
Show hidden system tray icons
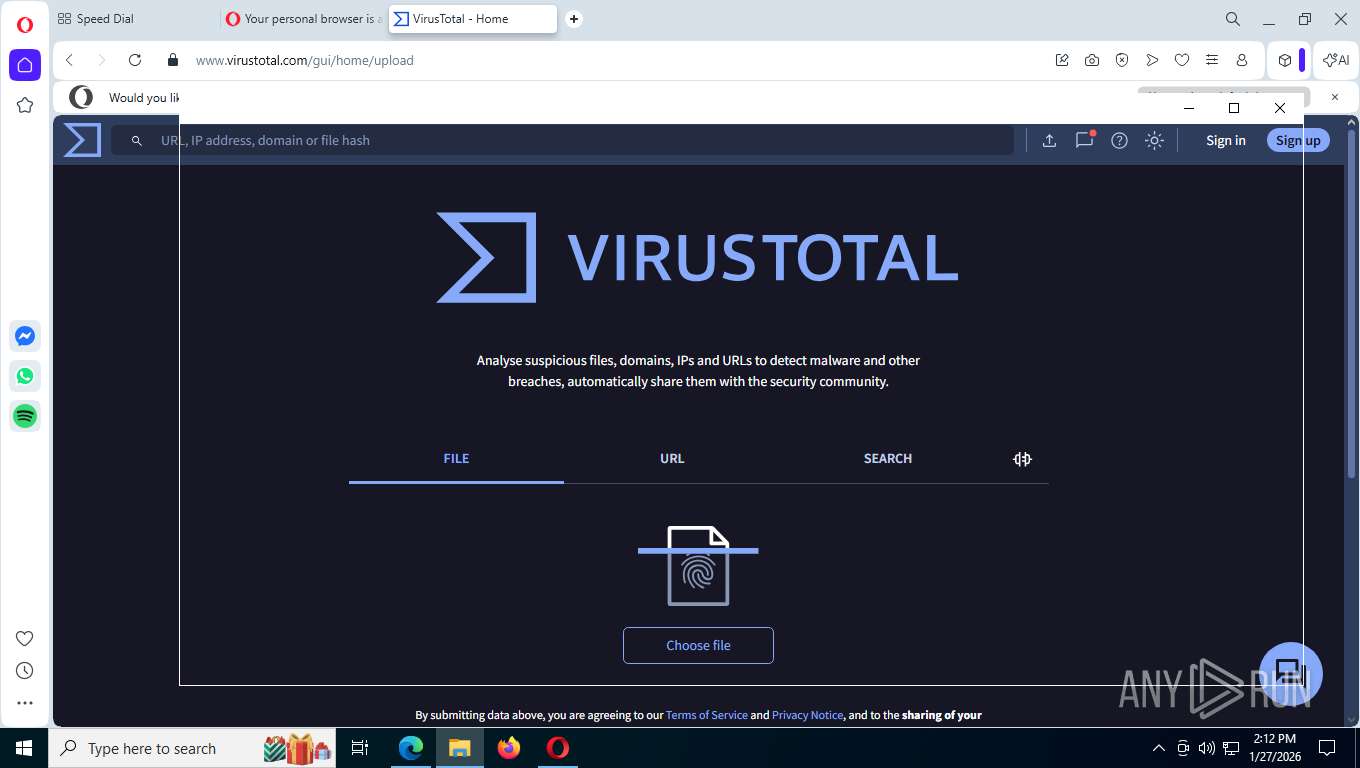1159,748
